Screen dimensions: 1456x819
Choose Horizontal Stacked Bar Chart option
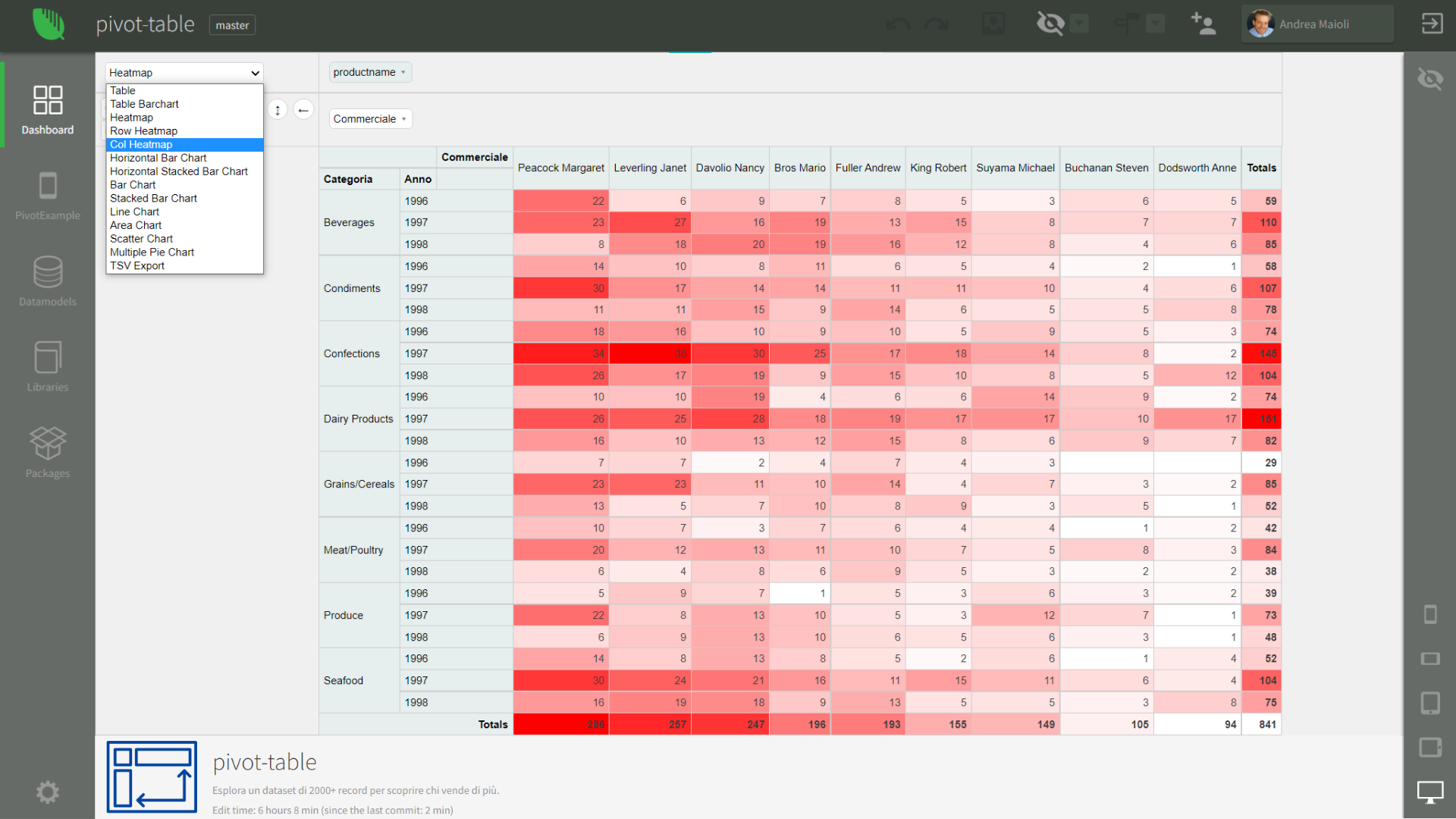pyautogui.click(x=184, y=171)
